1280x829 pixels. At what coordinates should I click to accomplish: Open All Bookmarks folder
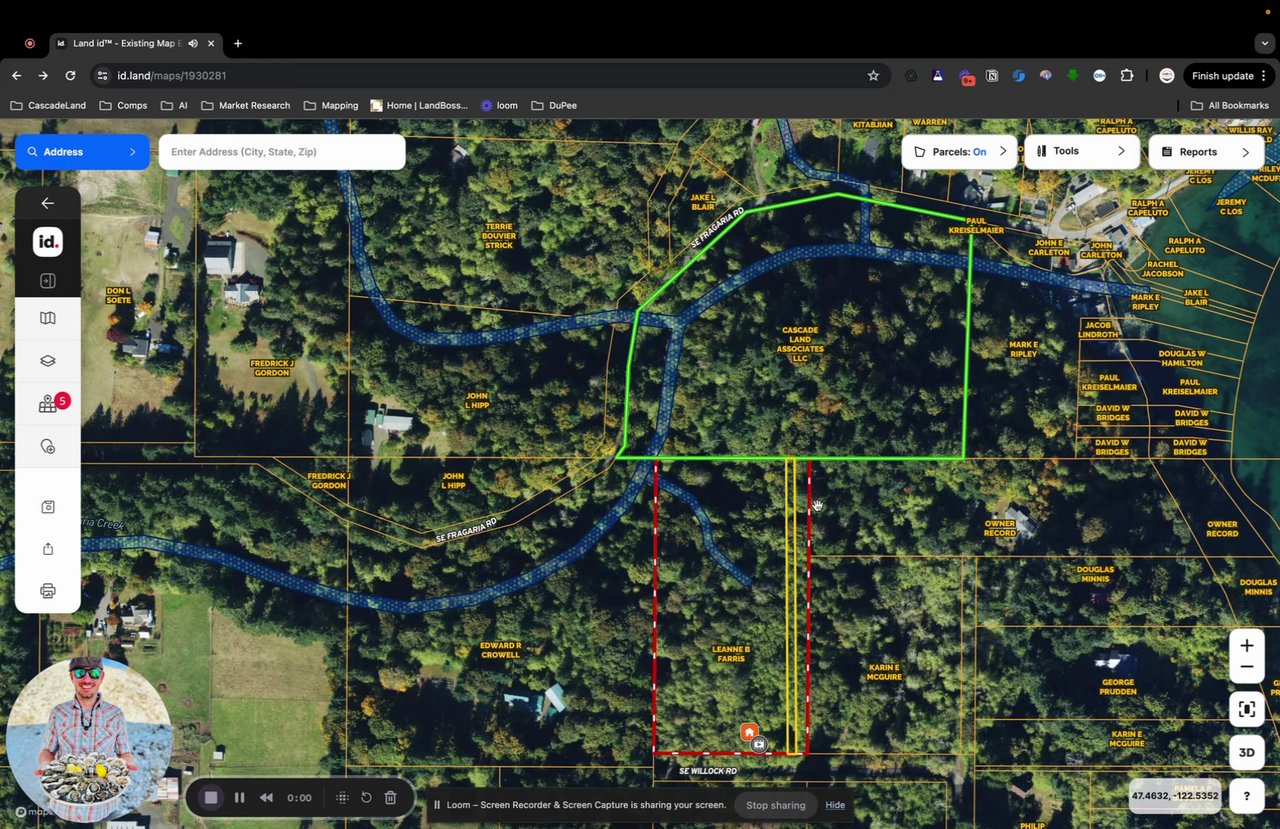[1229, 105]
